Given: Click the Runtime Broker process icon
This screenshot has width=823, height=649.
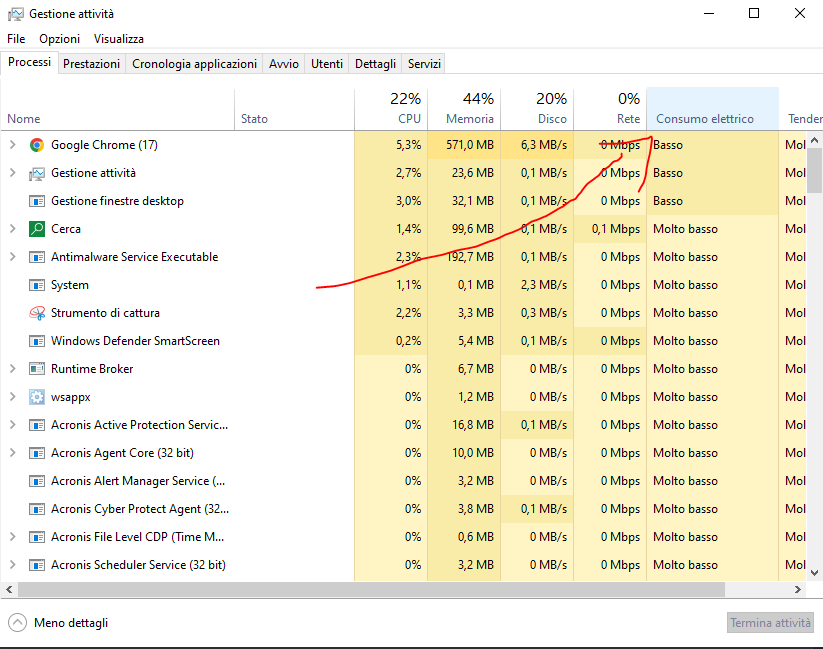Looking at the screenshot, I should click(37, 369).
